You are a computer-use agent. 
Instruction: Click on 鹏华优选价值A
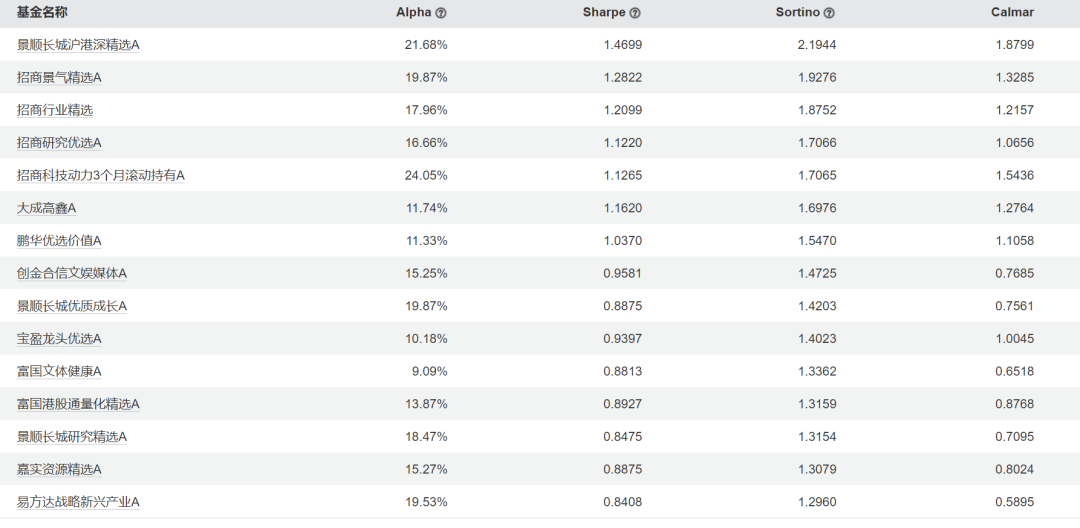59,241
